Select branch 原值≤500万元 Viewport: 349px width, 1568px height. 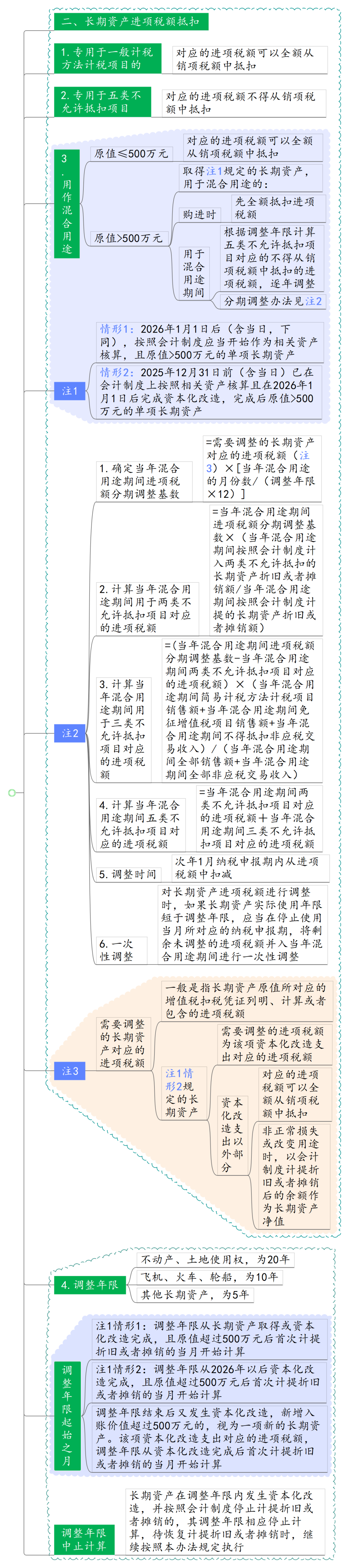[x=132, y=153]
